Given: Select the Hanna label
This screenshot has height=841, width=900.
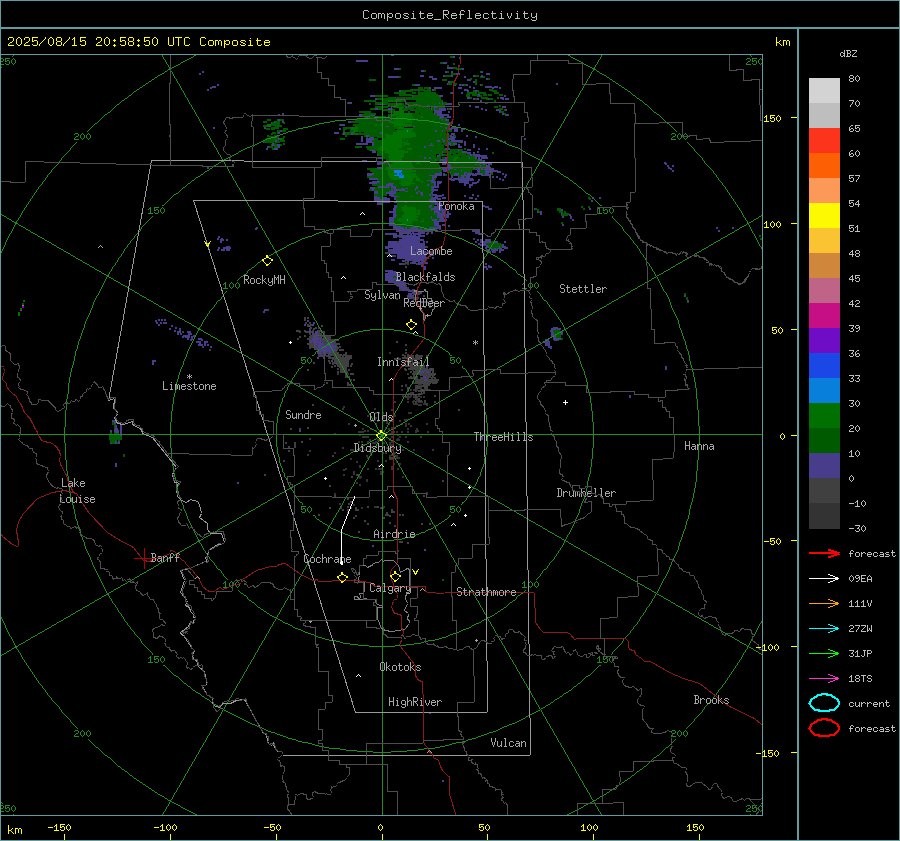Looking at the screenshot, I should click(699, 446).
